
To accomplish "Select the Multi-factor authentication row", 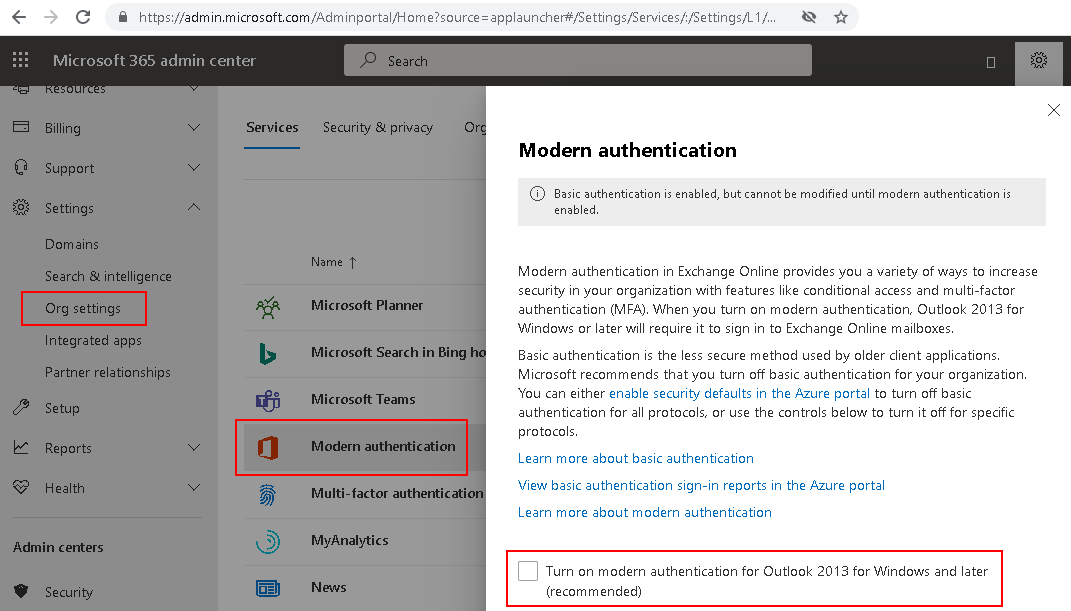I will click(365, 494).
